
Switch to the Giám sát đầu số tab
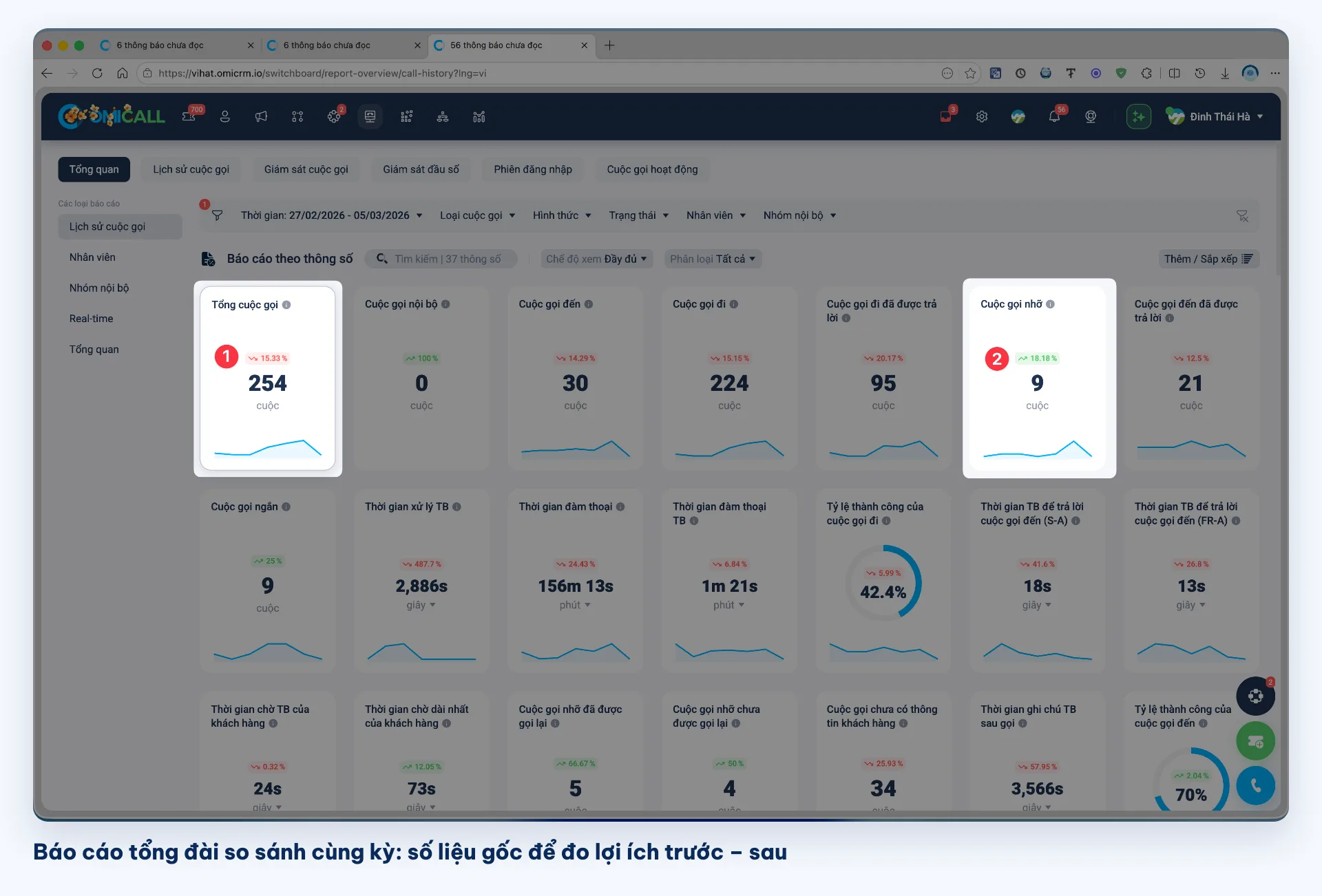421,169
